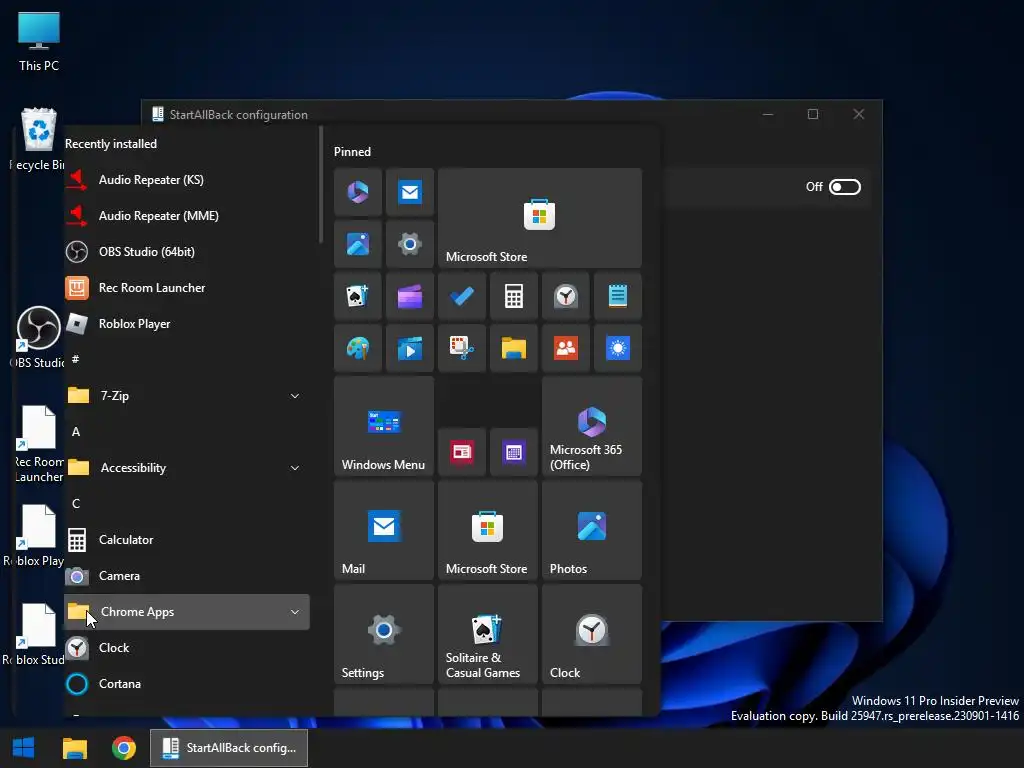Image resolution: width=1024 pixels, height=768 pixels.
Task: Expand the Accessibility folder chevron
Action: (x=295, y=468)
